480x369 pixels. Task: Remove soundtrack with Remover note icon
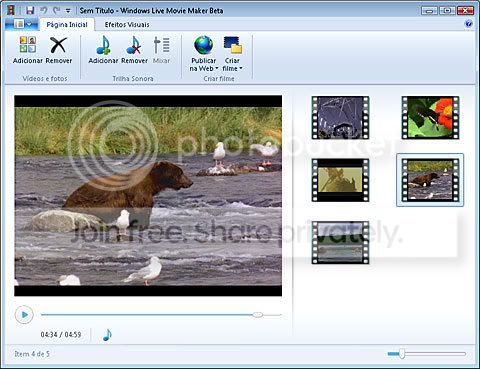pyautogui.click(x=134, y=45)
